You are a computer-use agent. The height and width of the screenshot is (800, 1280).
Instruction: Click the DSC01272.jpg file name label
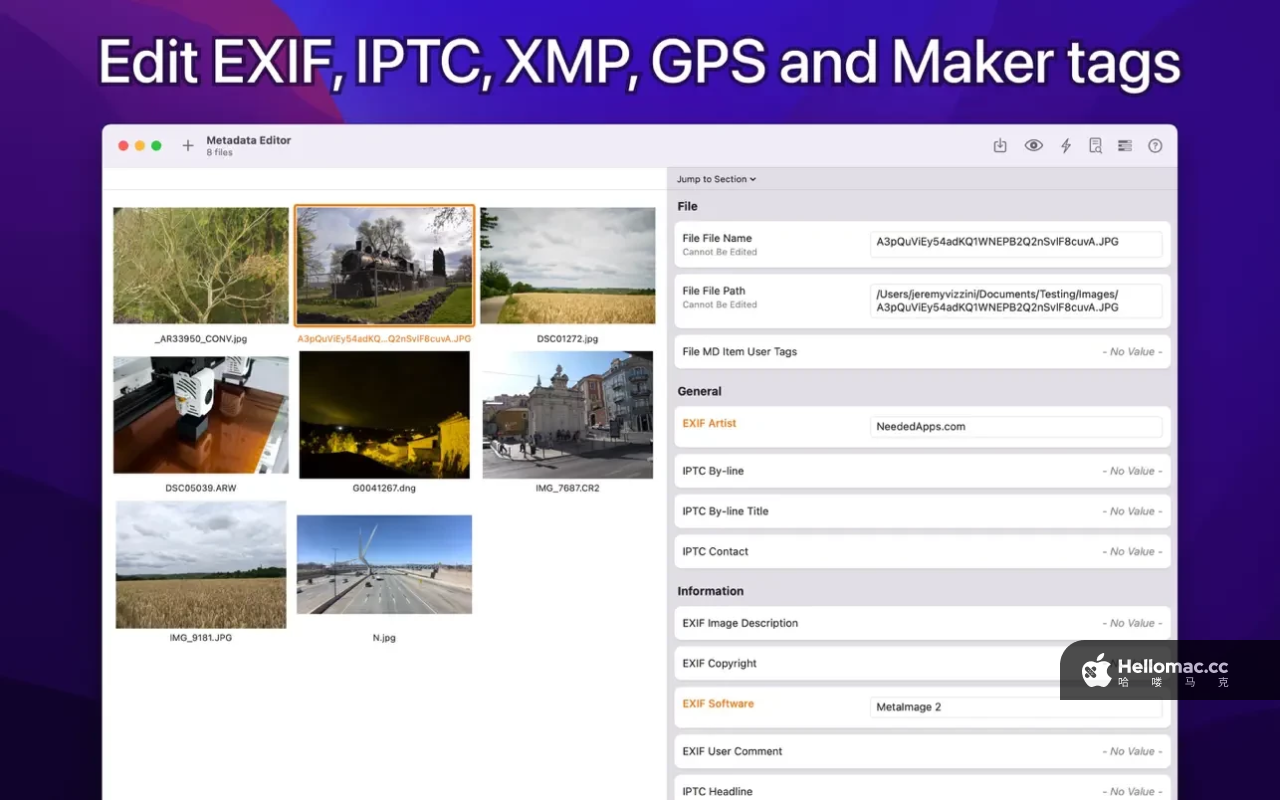(x=568, y=339)
